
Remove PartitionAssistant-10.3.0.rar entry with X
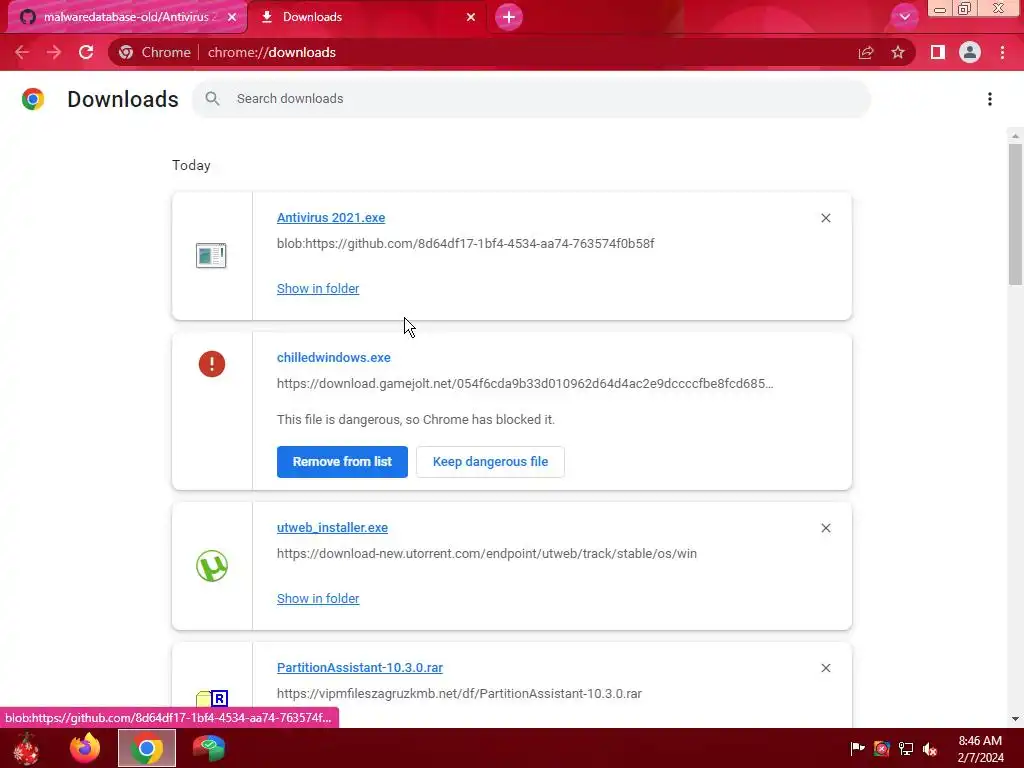(825, 668)
